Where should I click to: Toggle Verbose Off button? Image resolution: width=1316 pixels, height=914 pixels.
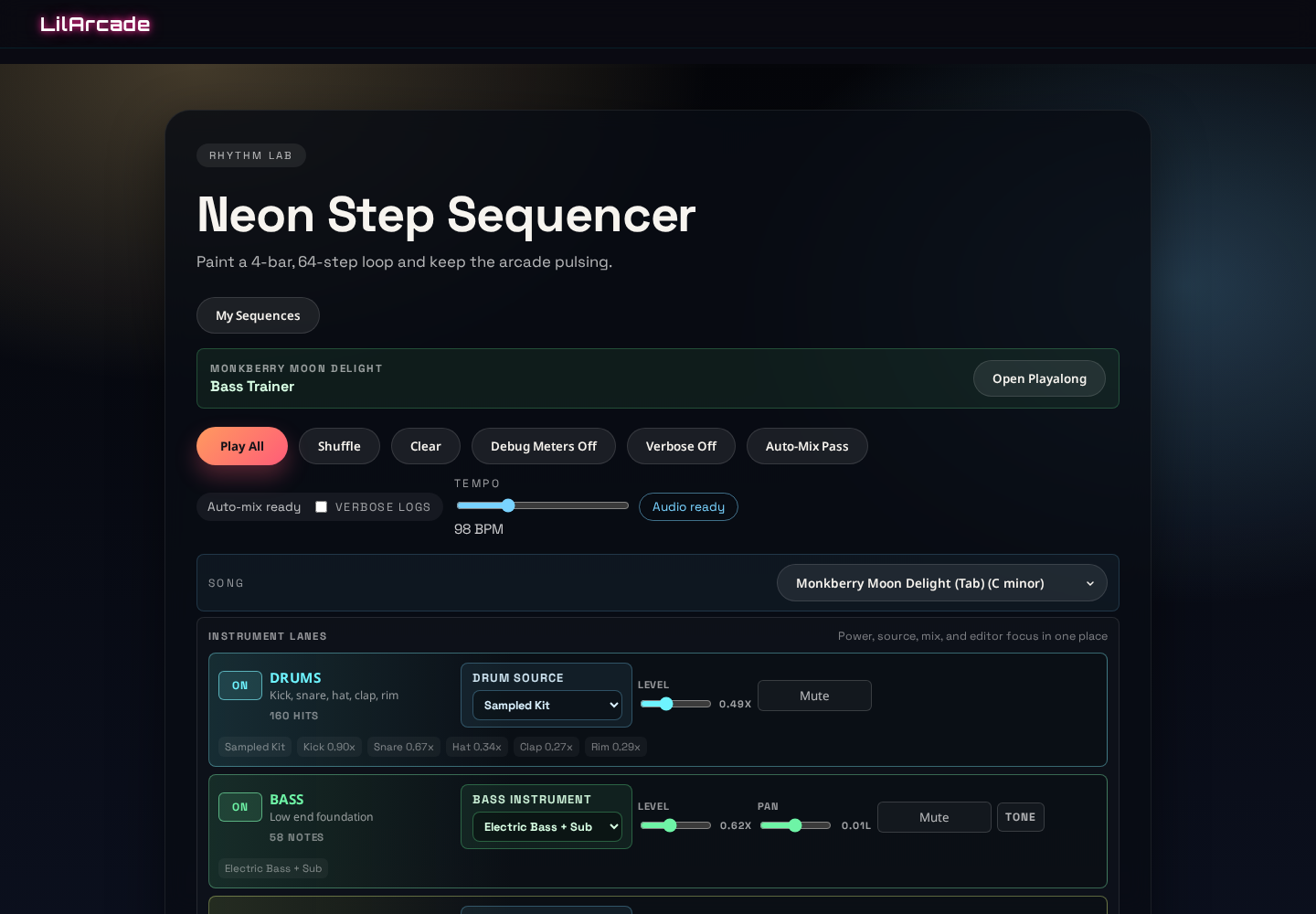tap(681, 446)
